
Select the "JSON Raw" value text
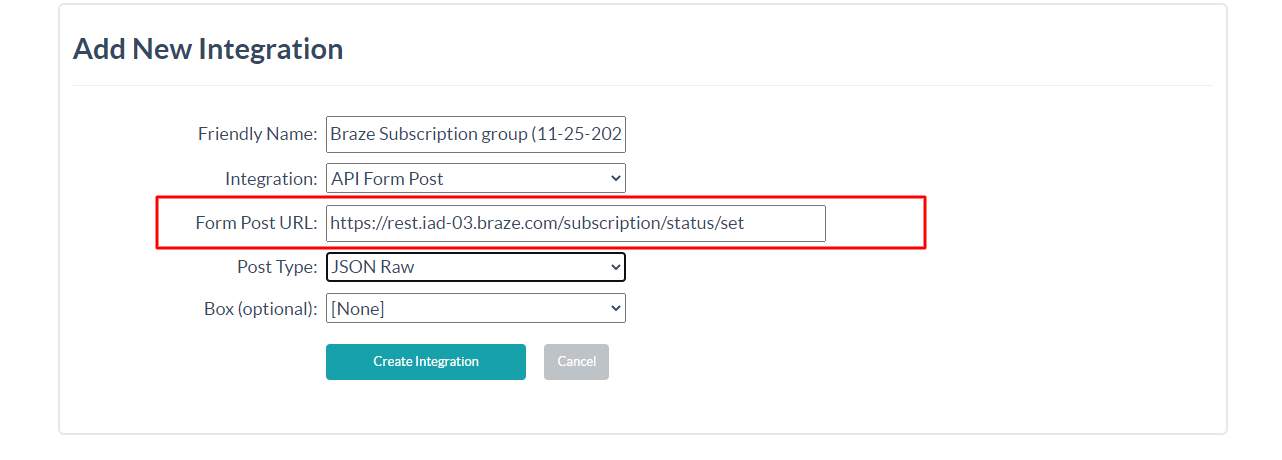[x=372, y=267]
